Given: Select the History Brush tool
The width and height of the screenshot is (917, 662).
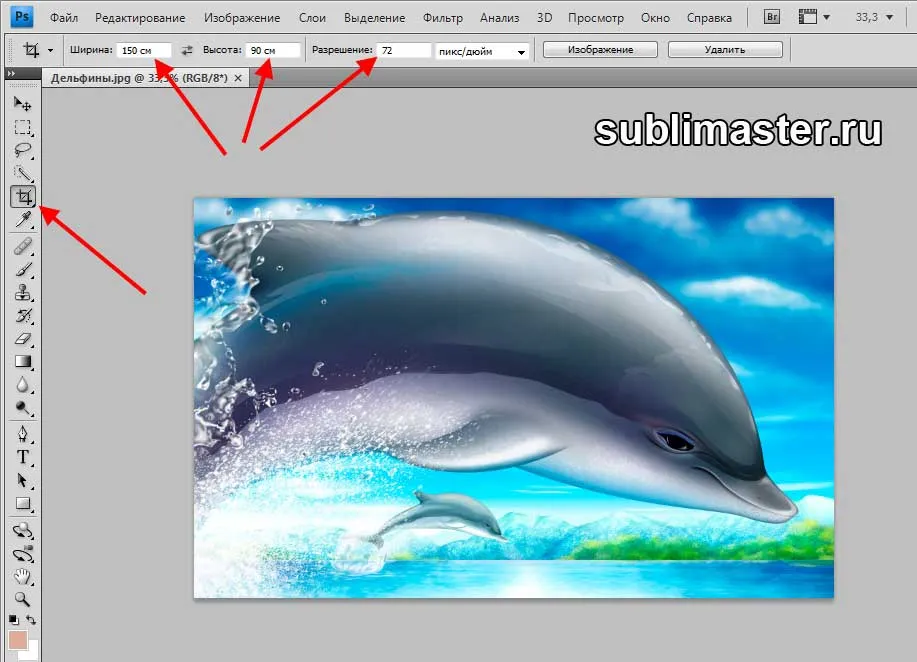Looking at the screenshot, I should pos(22,316).
